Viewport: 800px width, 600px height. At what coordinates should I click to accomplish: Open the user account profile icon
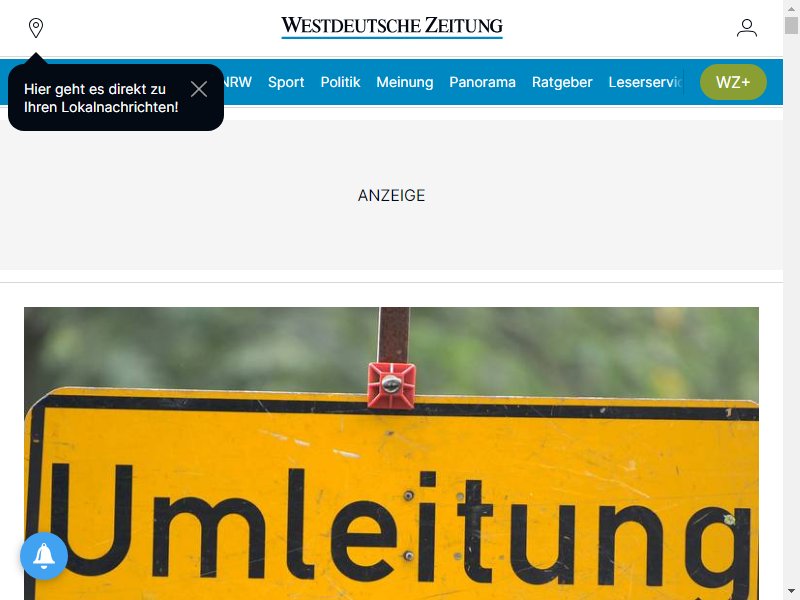point(746,28)
